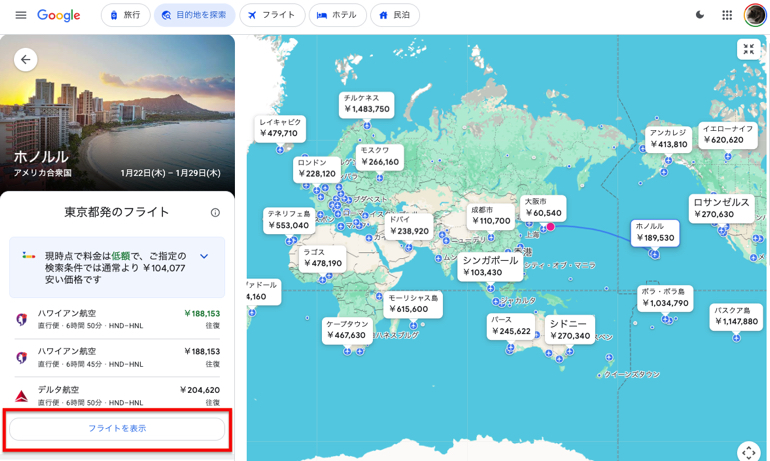Image resolution: width=770 pixels, height=461 pixels.
Task: Switch to the ホテル tab
Action: (x=337, y=15)
